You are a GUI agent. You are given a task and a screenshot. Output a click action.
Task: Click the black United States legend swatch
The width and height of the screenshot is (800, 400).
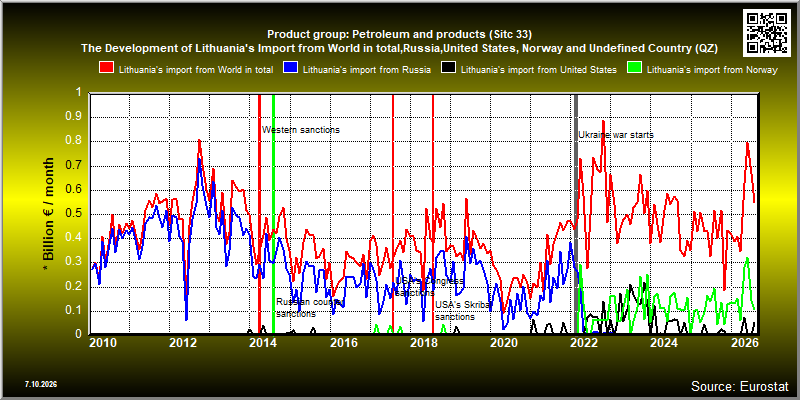tap(449, 69)
